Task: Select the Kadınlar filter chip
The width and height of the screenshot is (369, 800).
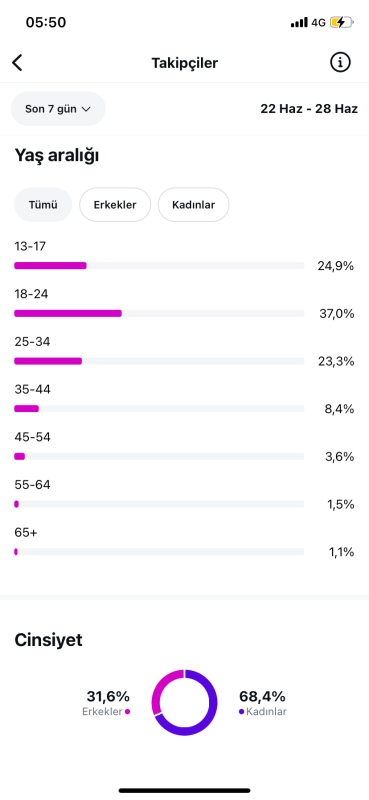Action: (193, 205)
